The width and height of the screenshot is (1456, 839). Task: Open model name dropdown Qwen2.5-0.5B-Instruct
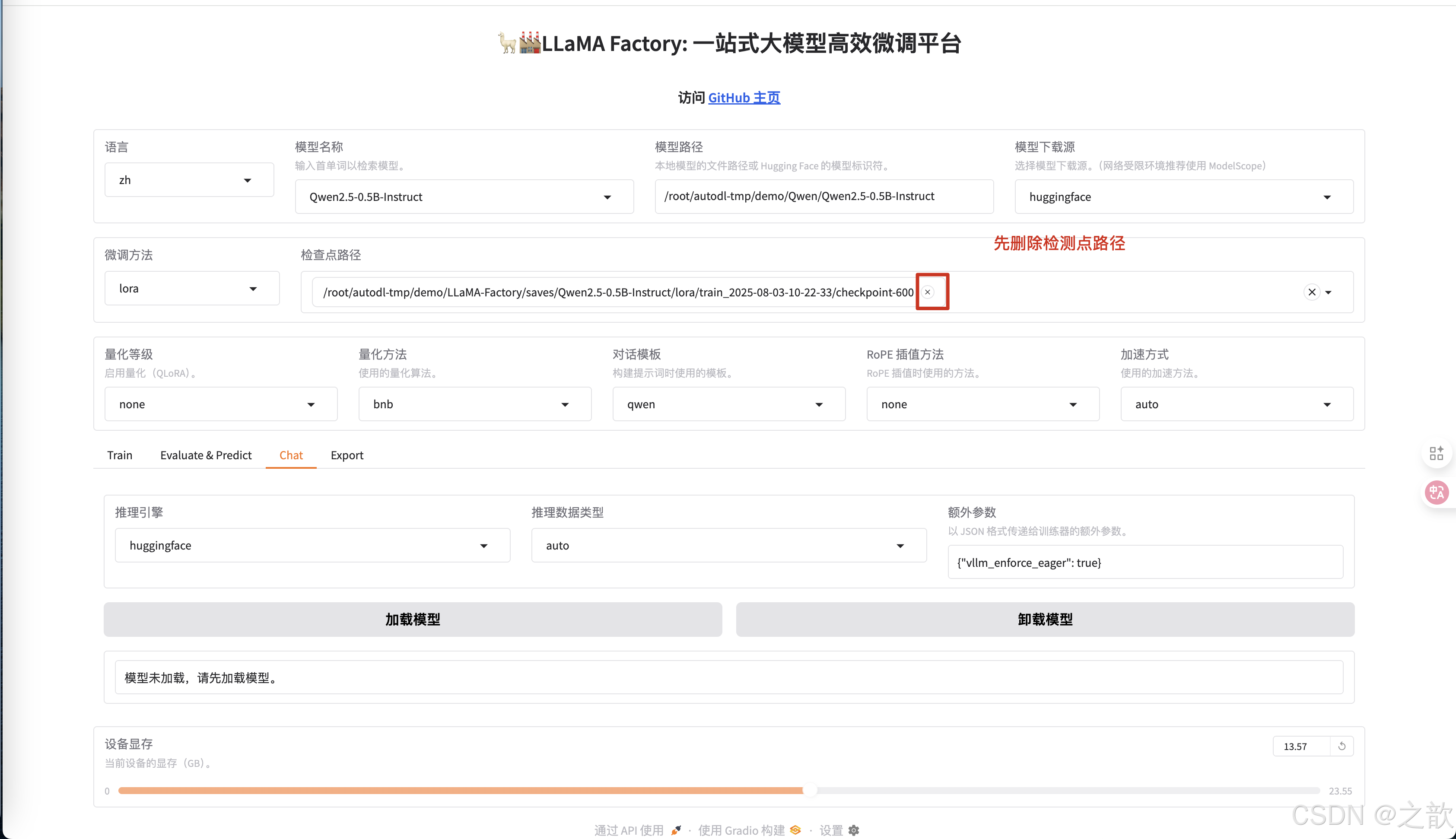coord(464,197)
